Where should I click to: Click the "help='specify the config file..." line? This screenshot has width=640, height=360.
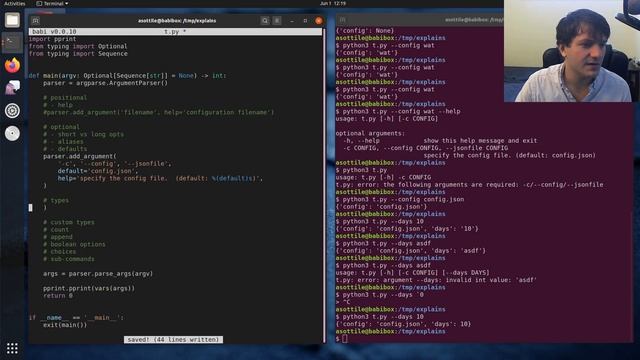tap(160, 178)
